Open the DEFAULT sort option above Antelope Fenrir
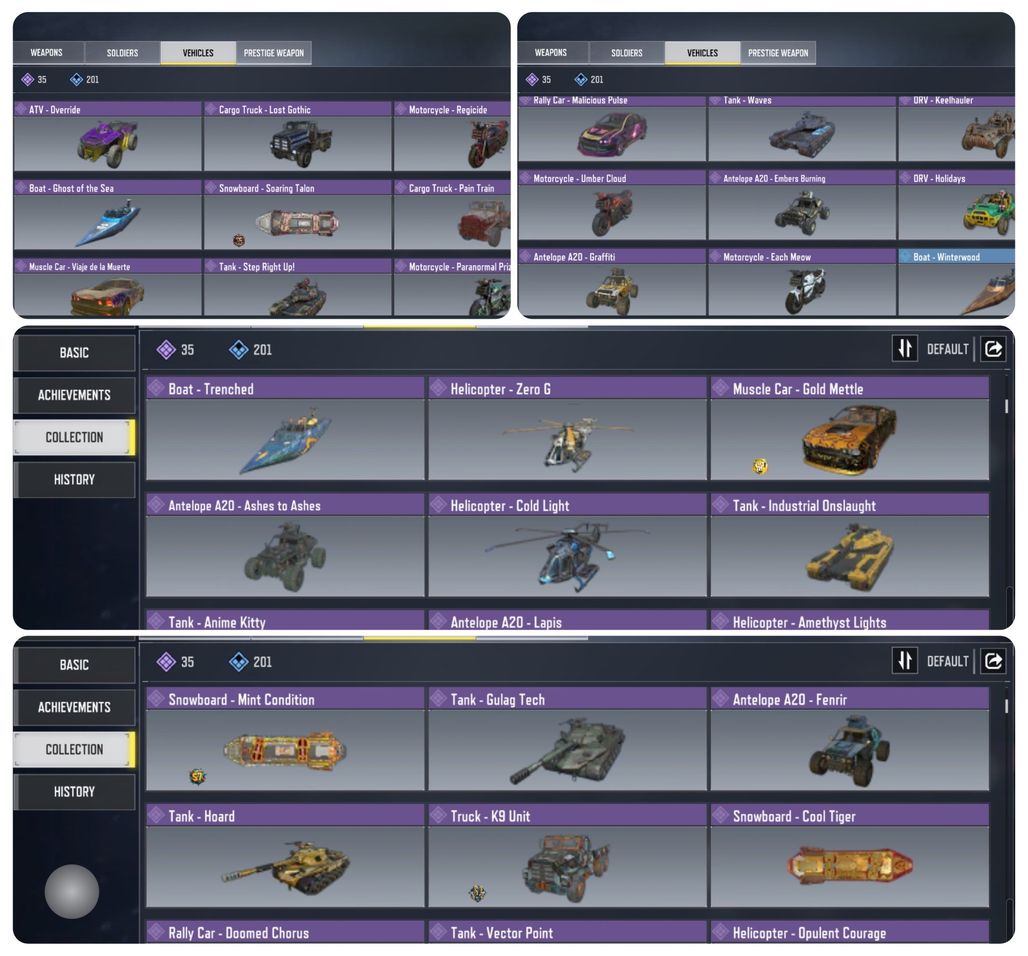 947,662
